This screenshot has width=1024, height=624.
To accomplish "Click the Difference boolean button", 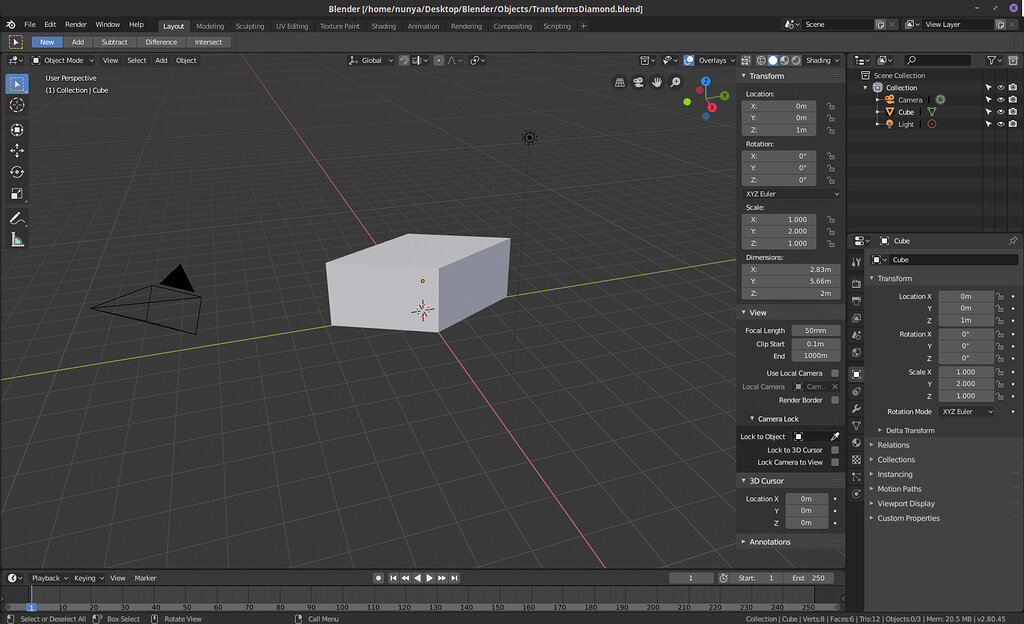I will (161, 42).
